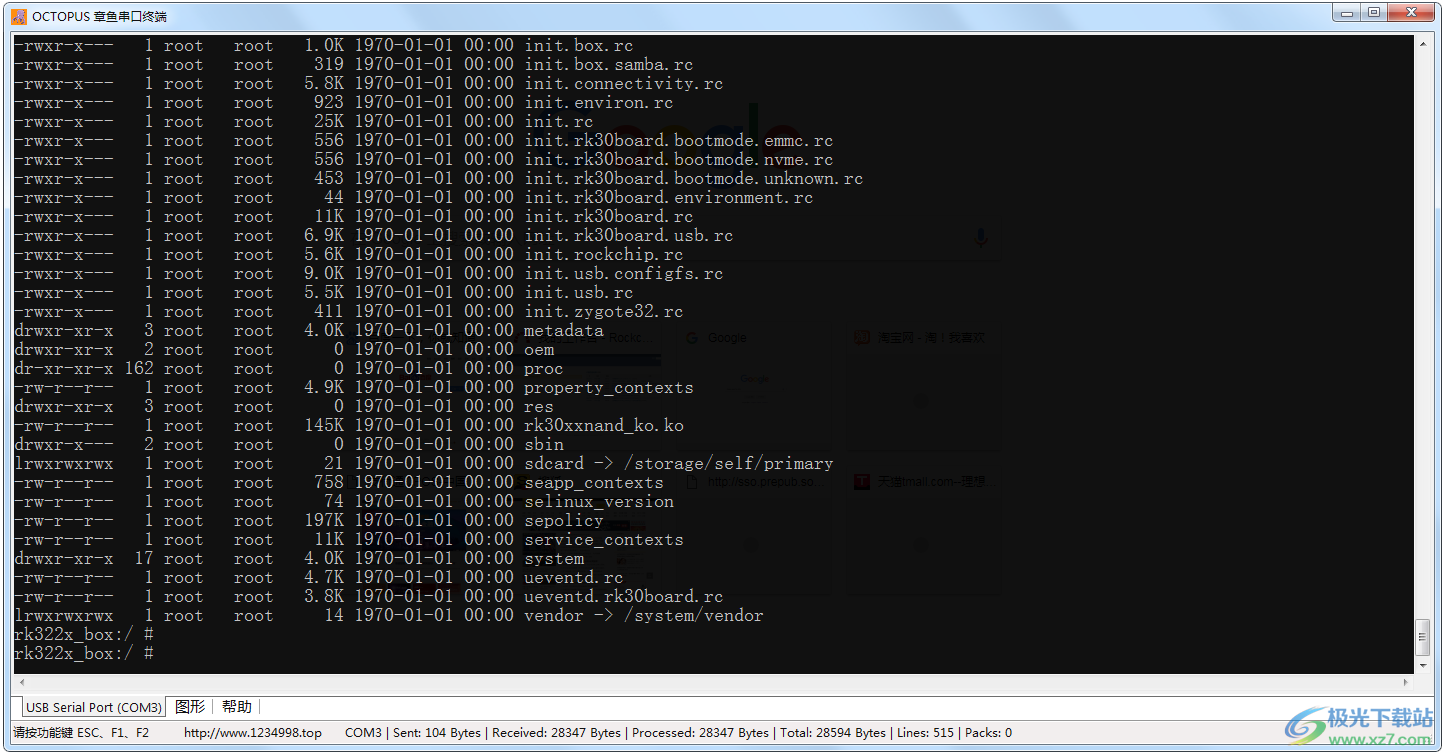The image size is (1444, 756).
Task: Click the init.rc file name
Action: tap(559, 121)
